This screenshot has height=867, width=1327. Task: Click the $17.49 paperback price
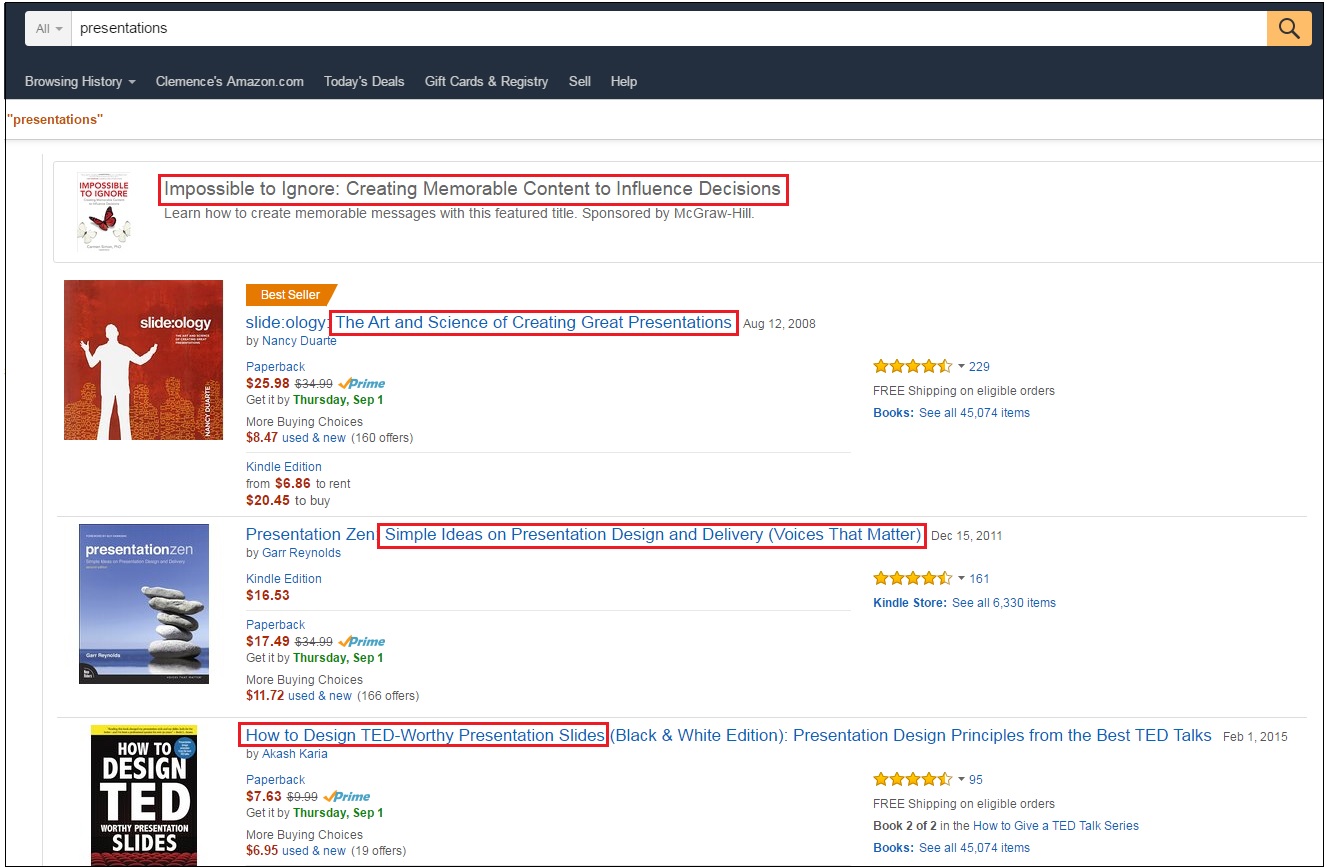[x=268, y=641]
